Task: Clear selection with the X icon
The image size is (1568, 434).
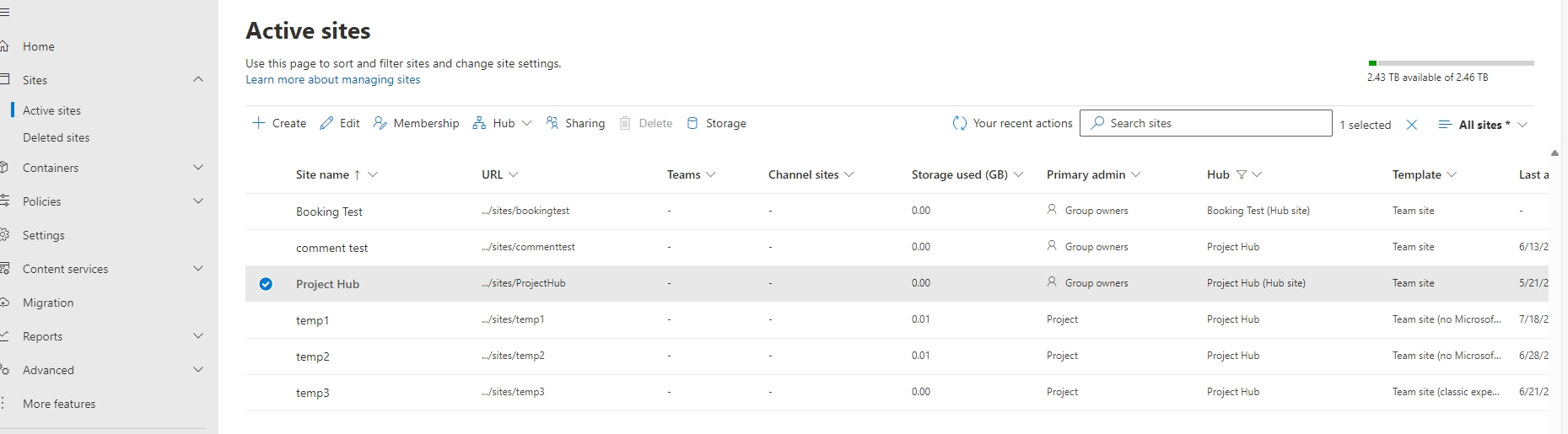Action: tap(1412, 125)
